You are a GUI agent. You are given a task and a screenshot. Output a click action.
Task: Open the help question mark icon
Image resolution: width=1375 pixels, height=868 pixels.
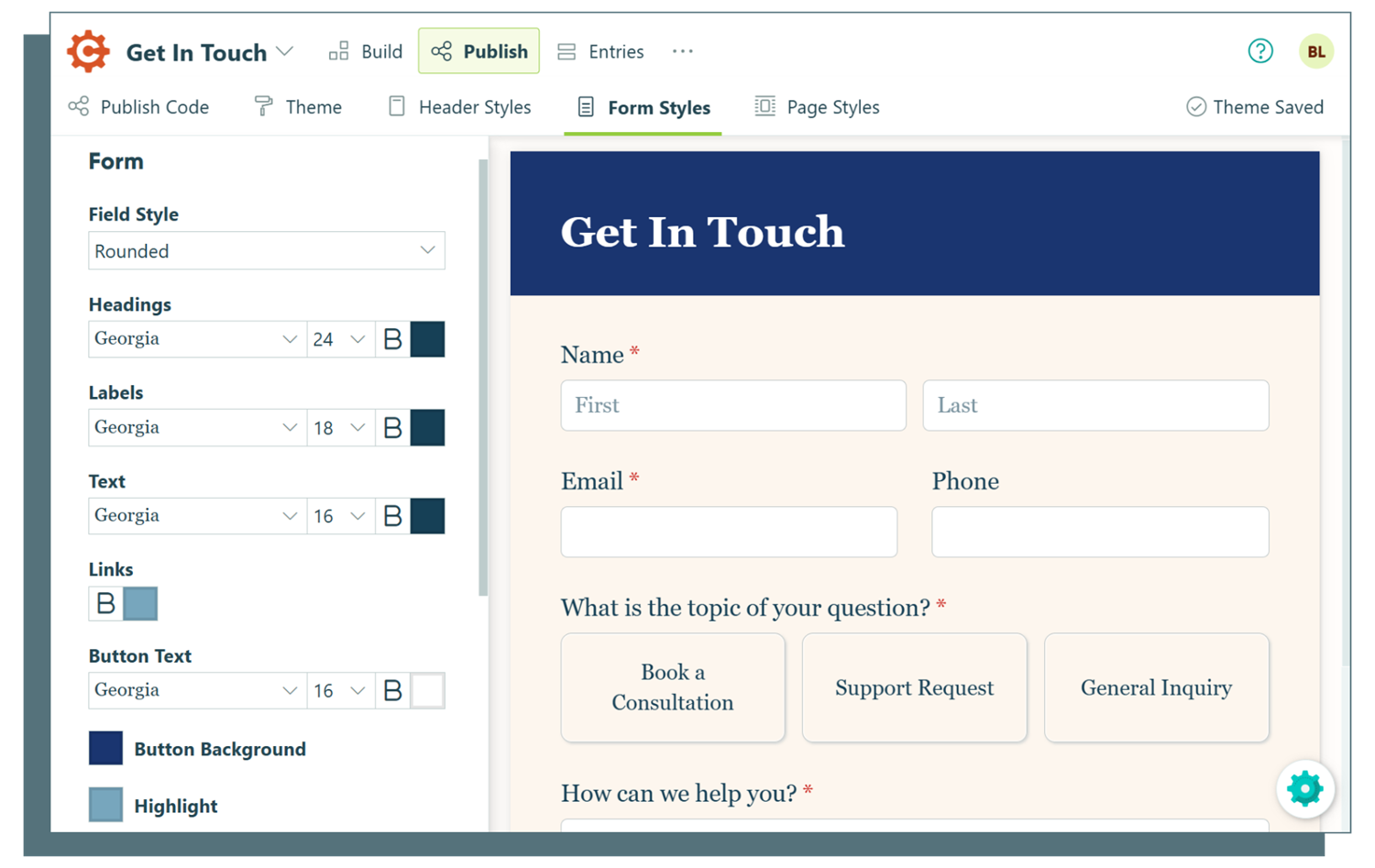(1260, 51)
